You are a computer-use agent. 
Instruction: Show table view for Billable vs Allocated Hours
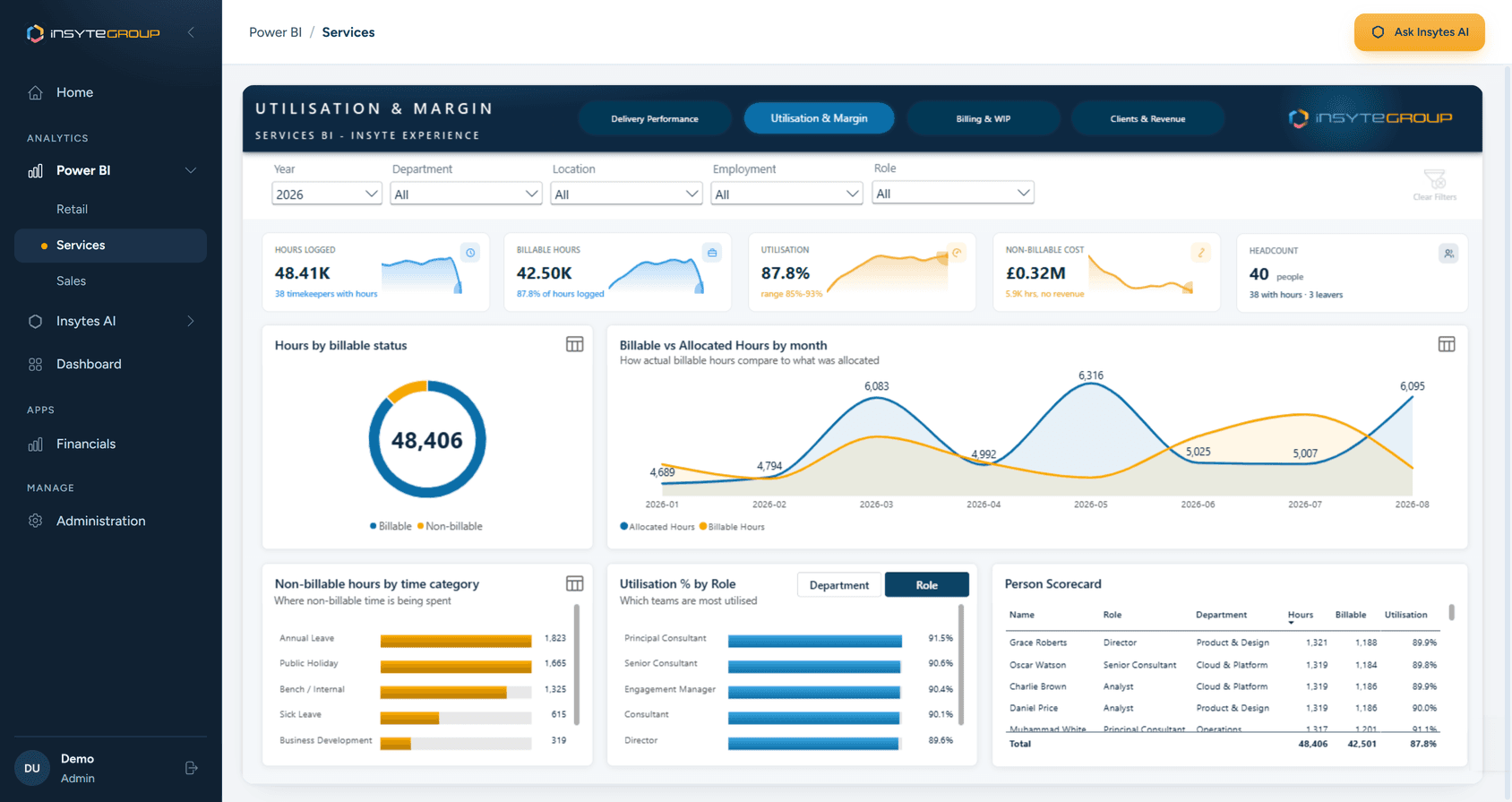click(x=1447, y=344)
